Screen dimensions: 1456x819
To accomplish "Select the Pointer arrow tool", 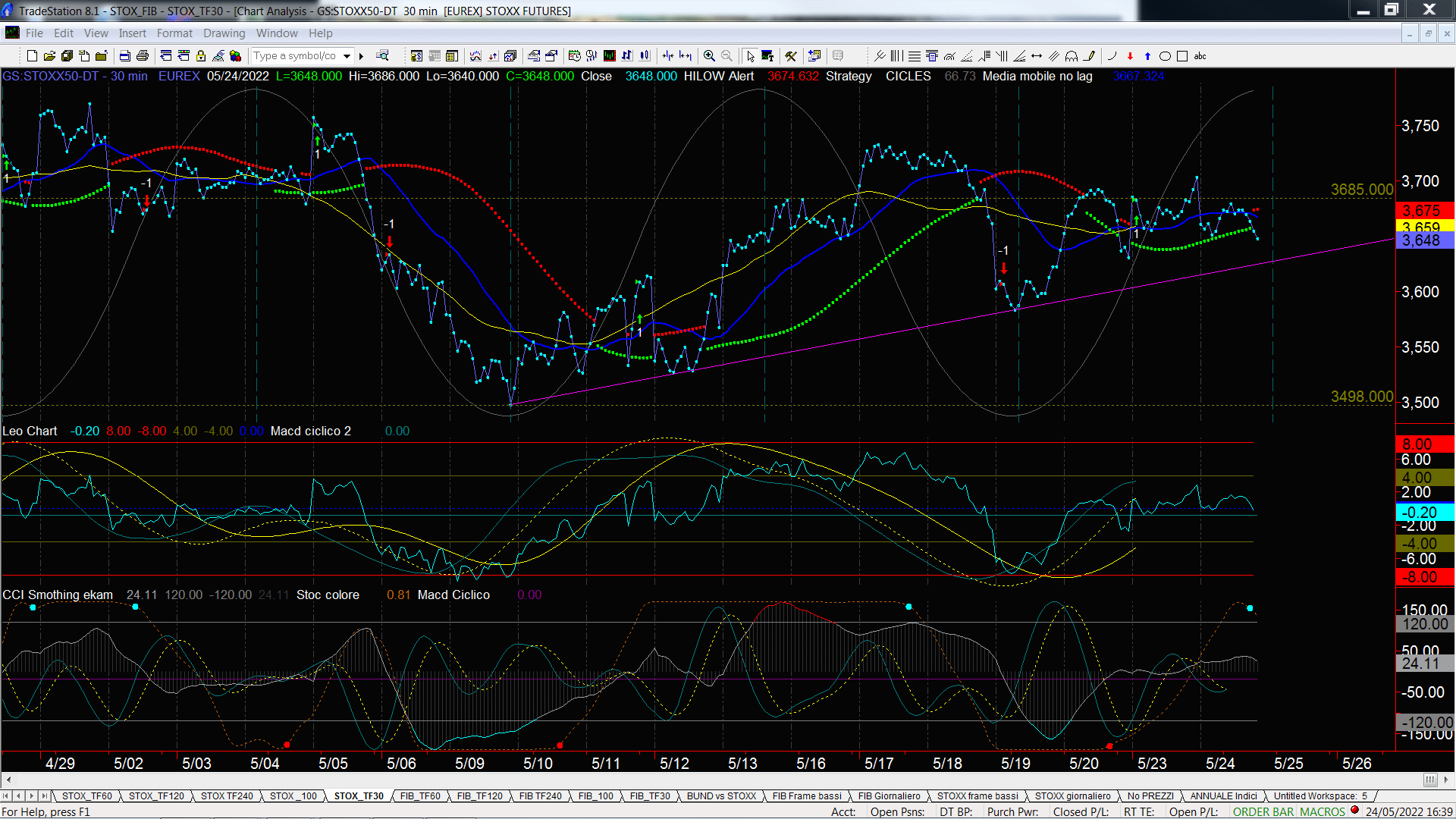I will (x=750, y=56).
